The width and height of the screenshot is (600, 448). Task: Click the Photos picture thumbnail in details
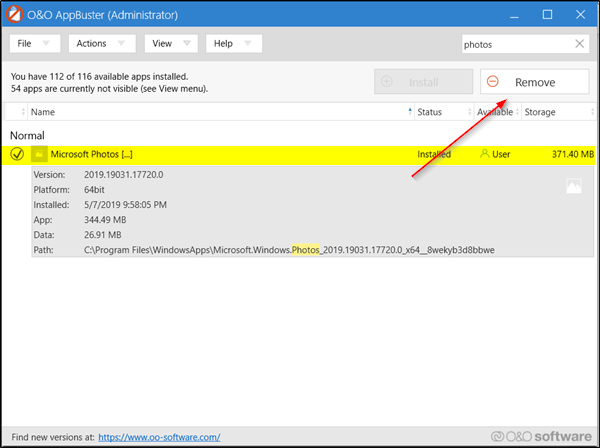pos(574,186)
